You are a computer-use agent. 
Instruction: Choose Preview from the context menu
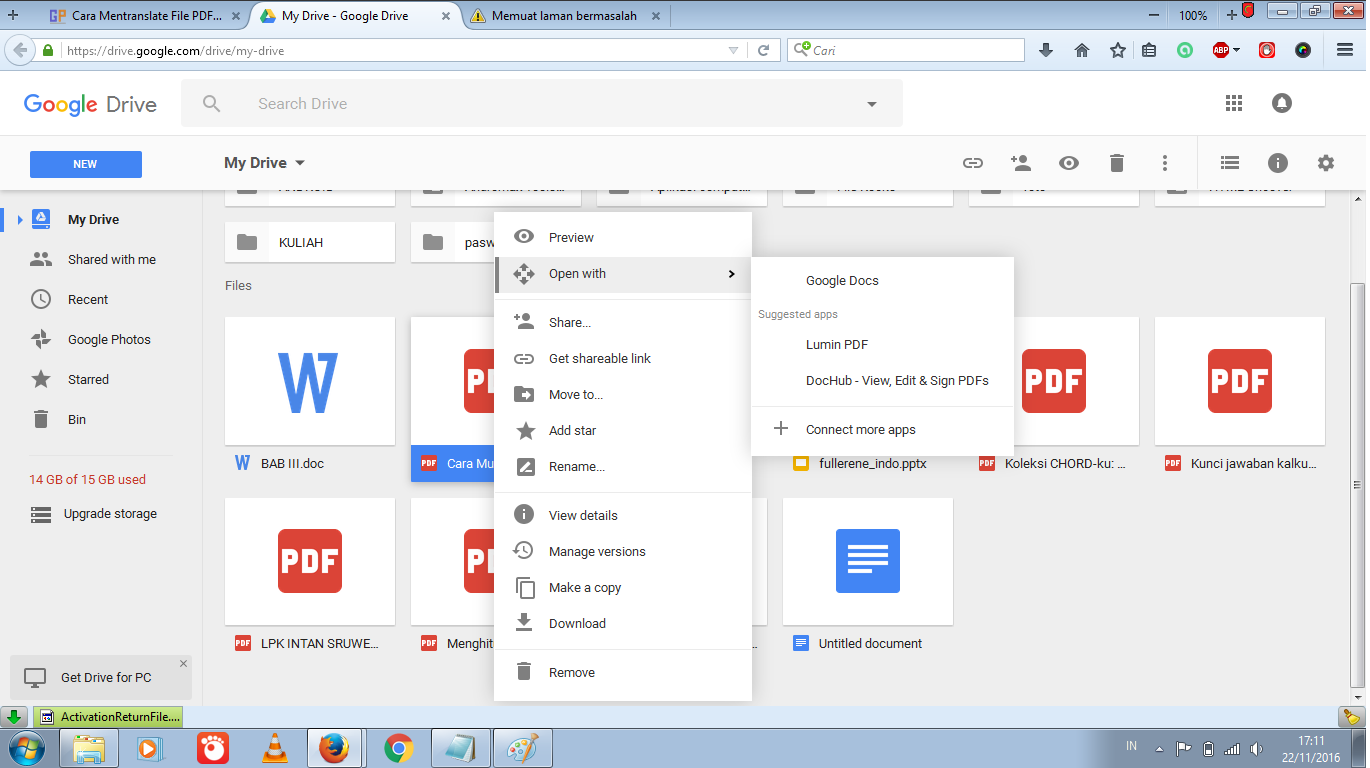point(623,237)
